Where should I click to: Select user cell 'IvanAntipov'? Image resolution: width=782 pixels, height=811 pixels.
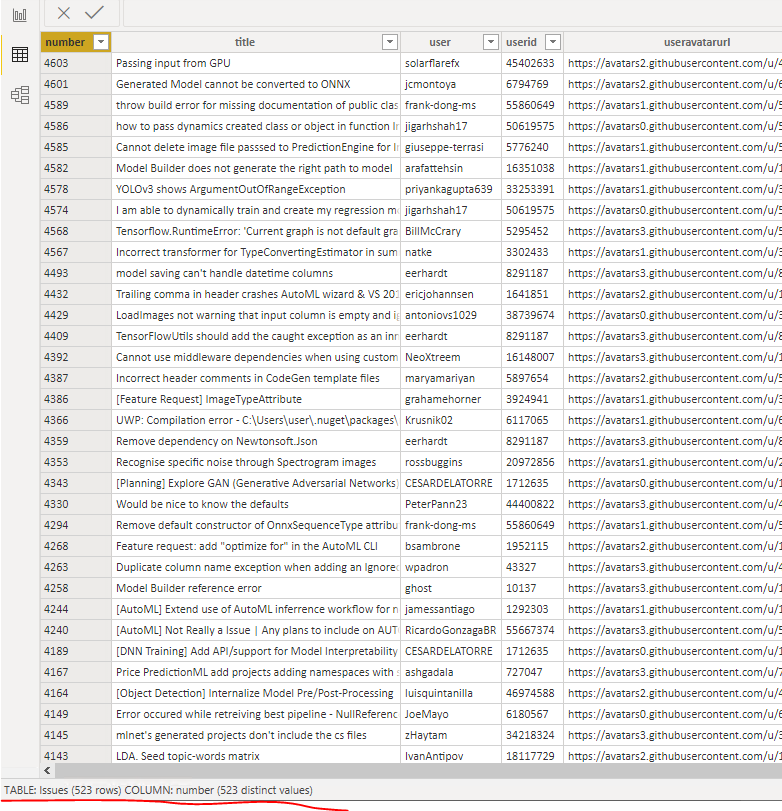(x=450, y=756)
